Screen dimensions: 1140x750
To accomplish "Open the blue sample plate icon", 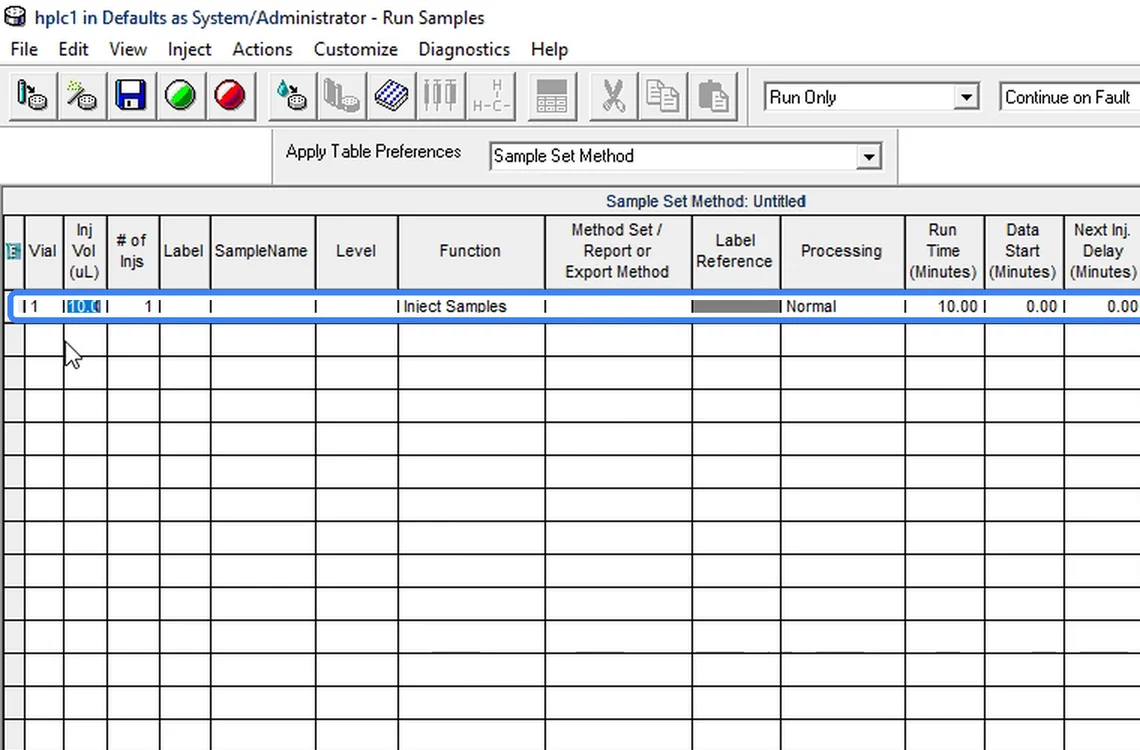I will (x=391, y=96).
